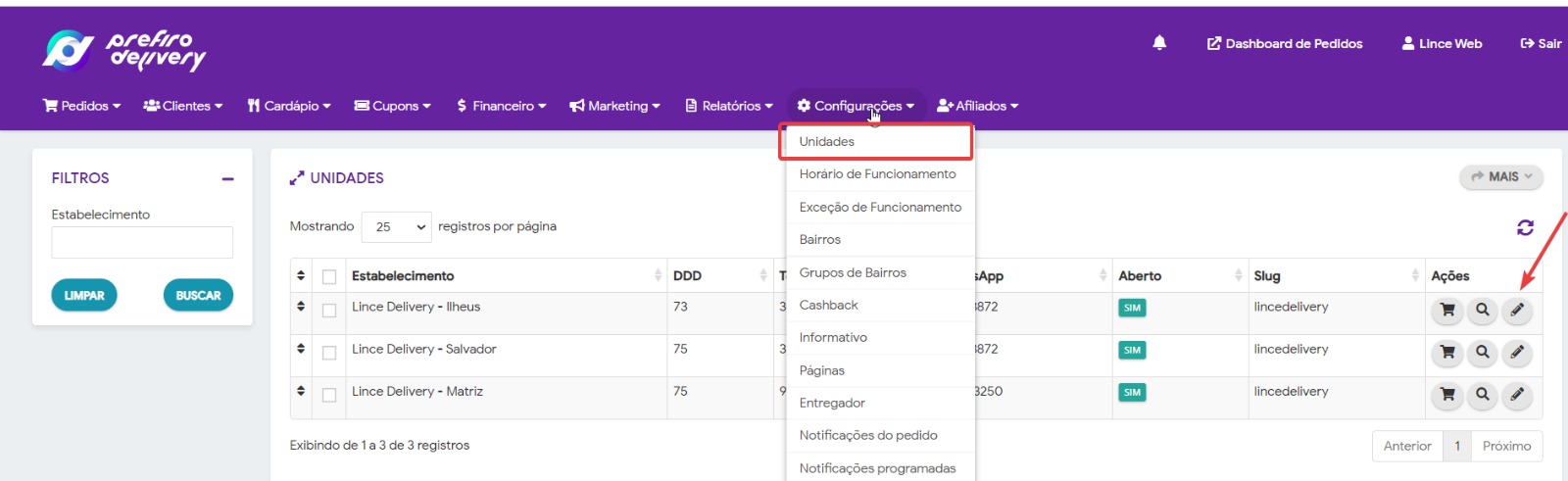Open the Financeiro dropdown menu

[x=501, y=106]
